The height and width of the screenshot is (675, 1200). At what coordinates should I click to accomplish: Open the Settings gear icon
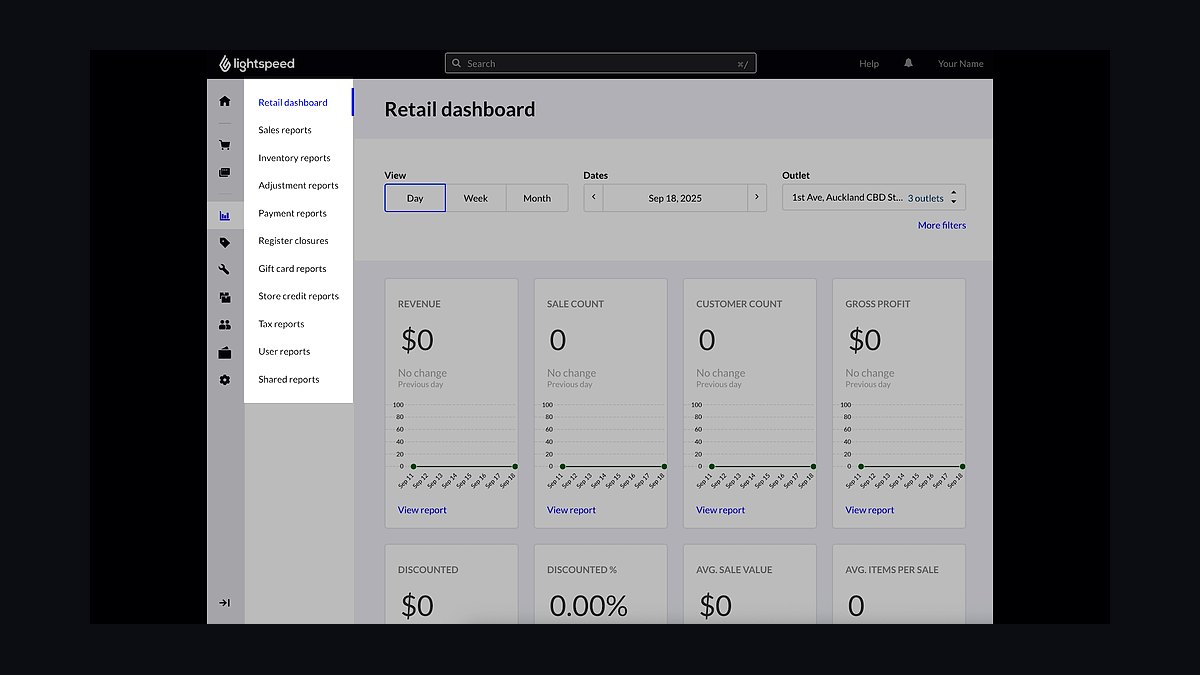click(x=225, y=380)
